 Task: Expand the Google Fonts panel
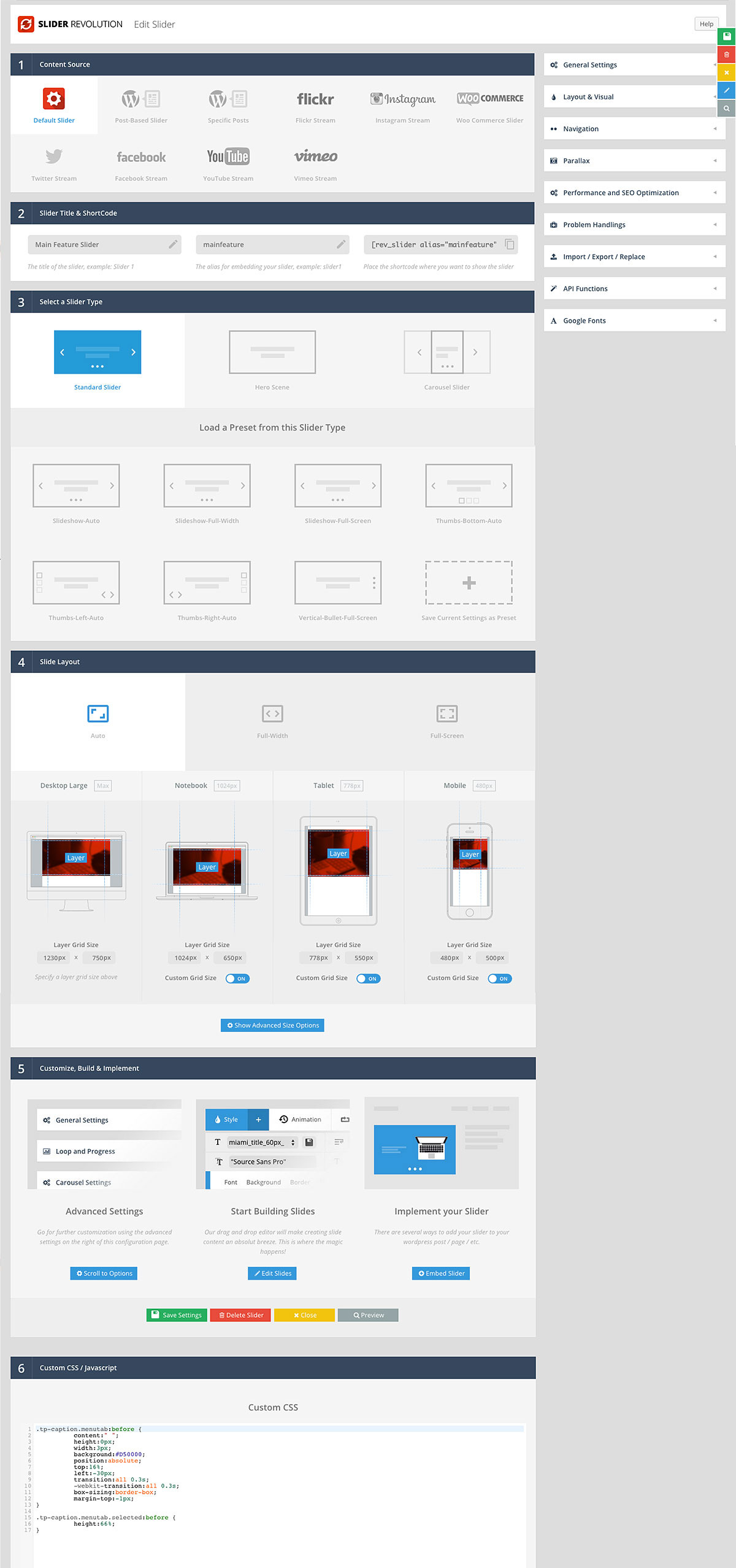[x=634, y=320]
